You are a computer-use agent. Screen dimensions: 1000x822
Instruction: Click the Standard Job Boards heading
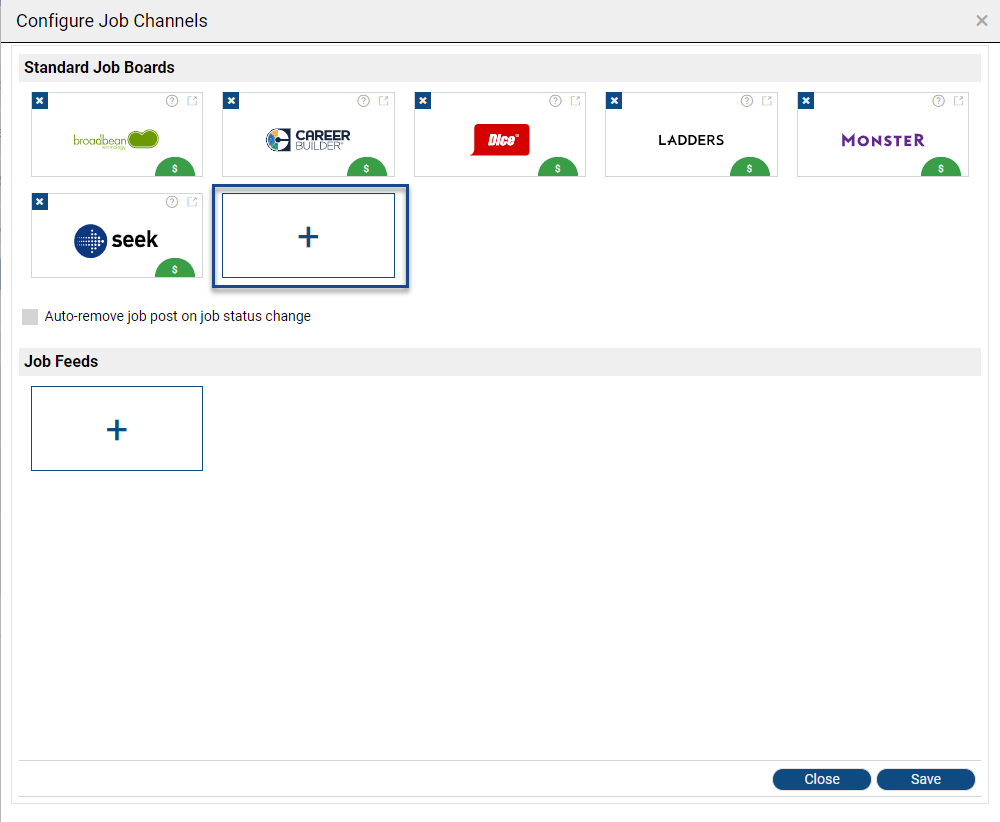click(x=99, y=68)
